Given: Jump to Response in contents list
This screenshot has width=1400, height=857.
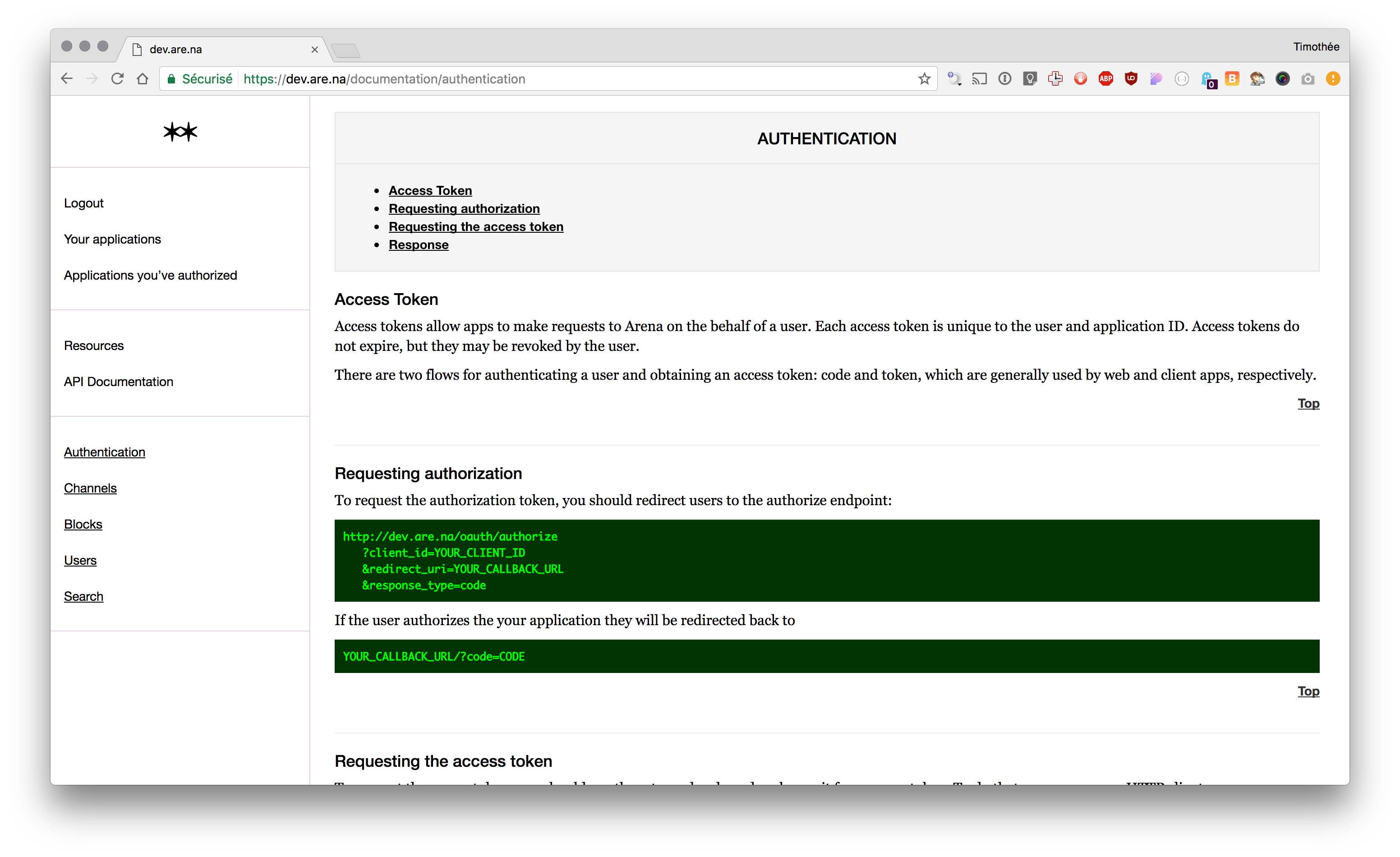Looking at the screenshot, I should pos(419,245).
